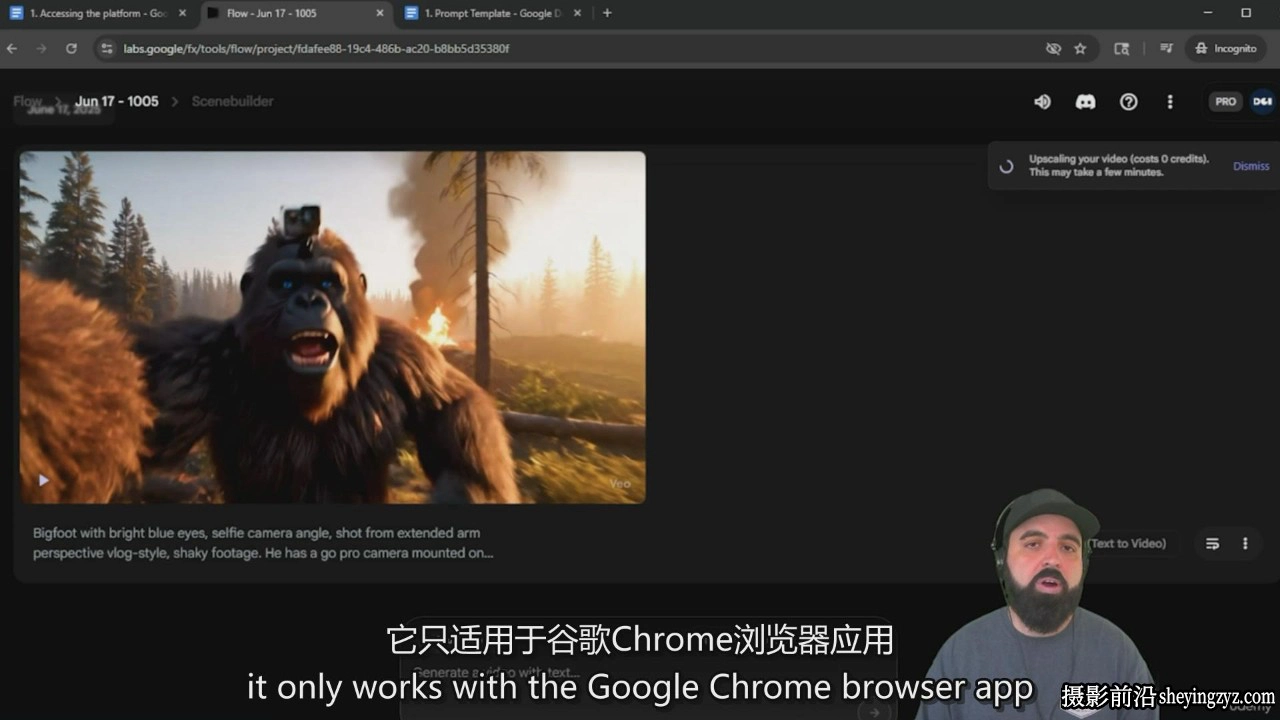The height and width of the screenshot is (720, 1280).
Task: Open the Prompt Template Google Docs tab
Action: (x=493, y=13)
